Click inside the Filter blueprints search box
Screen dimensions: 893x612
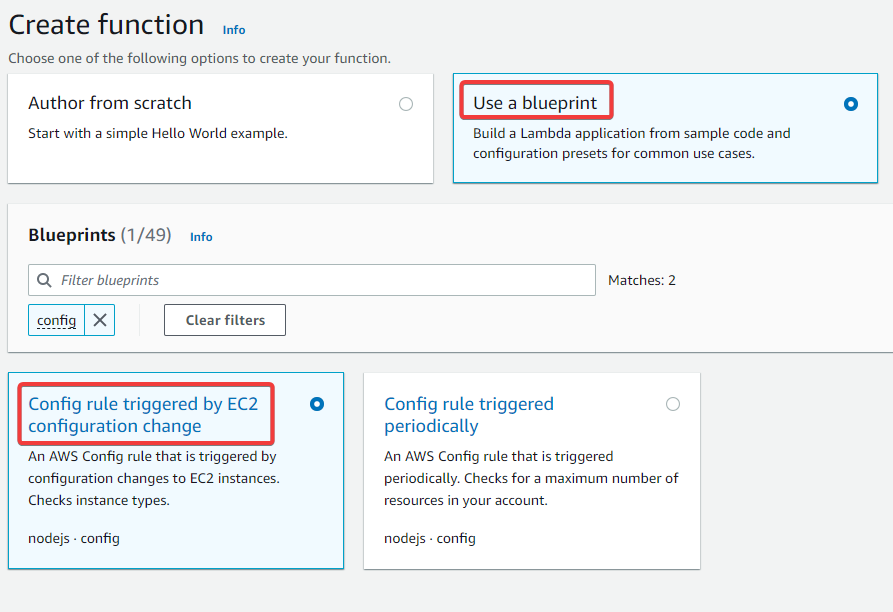[300, 280]
